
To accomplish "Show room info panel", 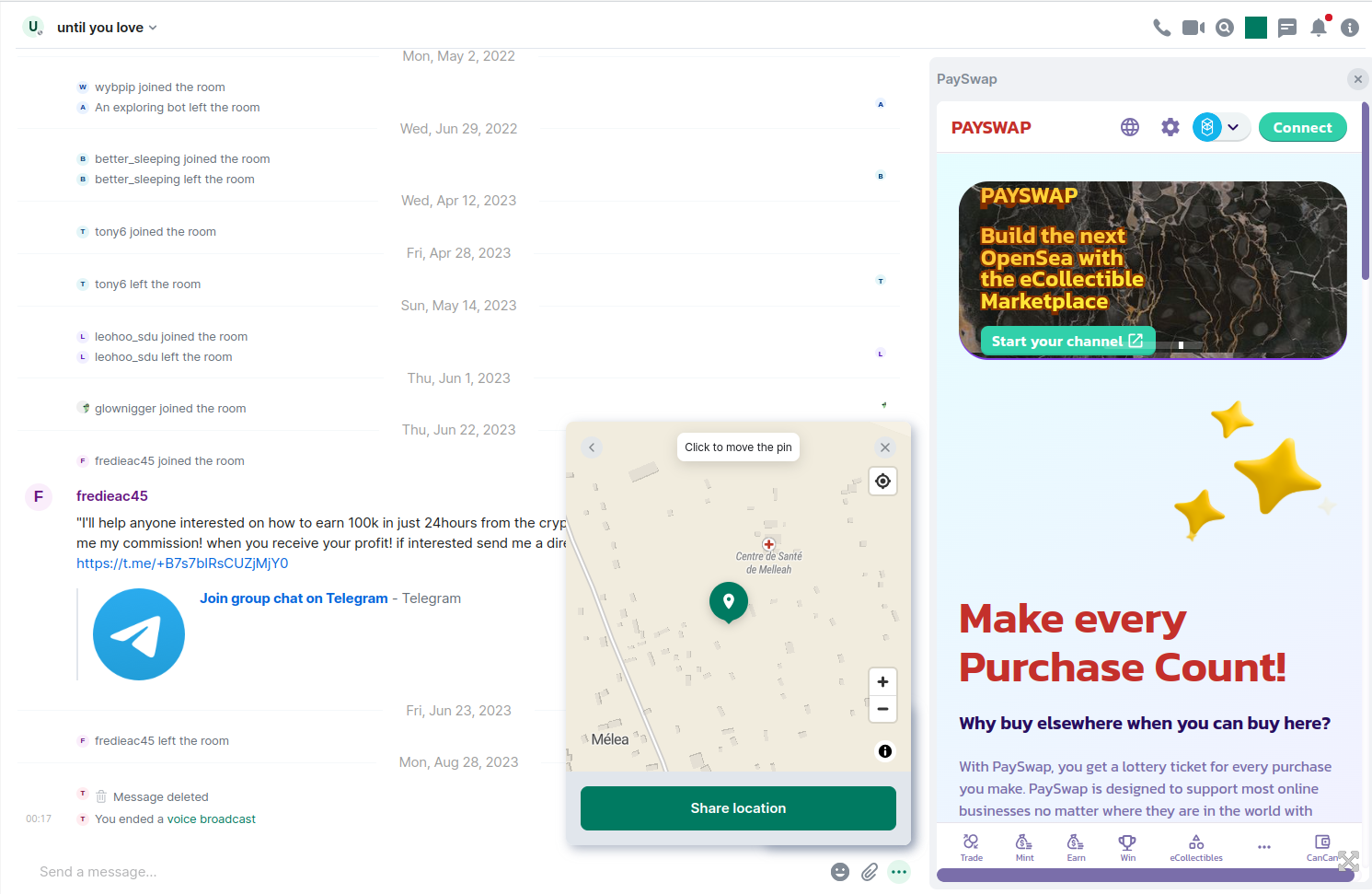I will coord(1350,28).
